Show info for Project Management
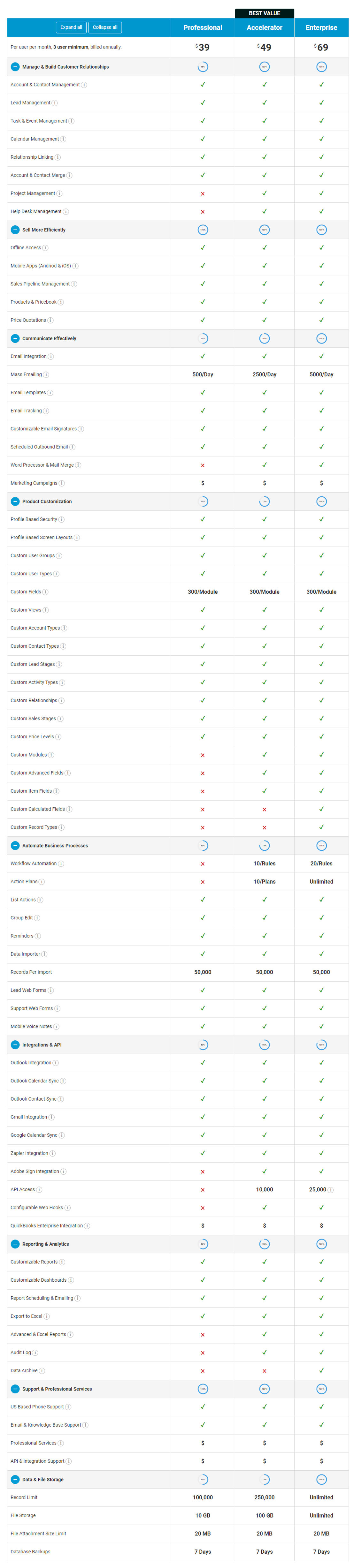The image size is (354, 1568). (59, 193)
